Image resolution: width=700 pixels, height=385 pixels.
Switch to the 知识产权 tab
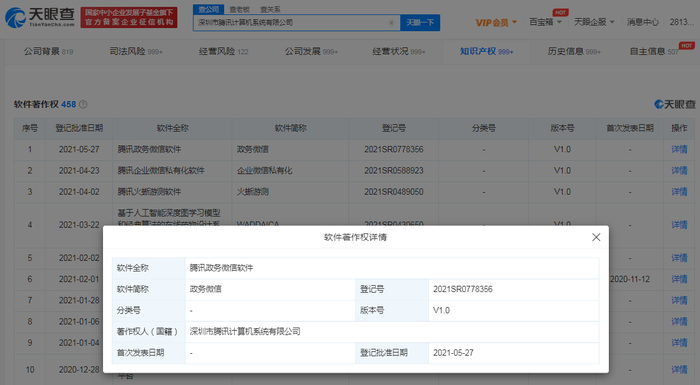click(486, 51)
